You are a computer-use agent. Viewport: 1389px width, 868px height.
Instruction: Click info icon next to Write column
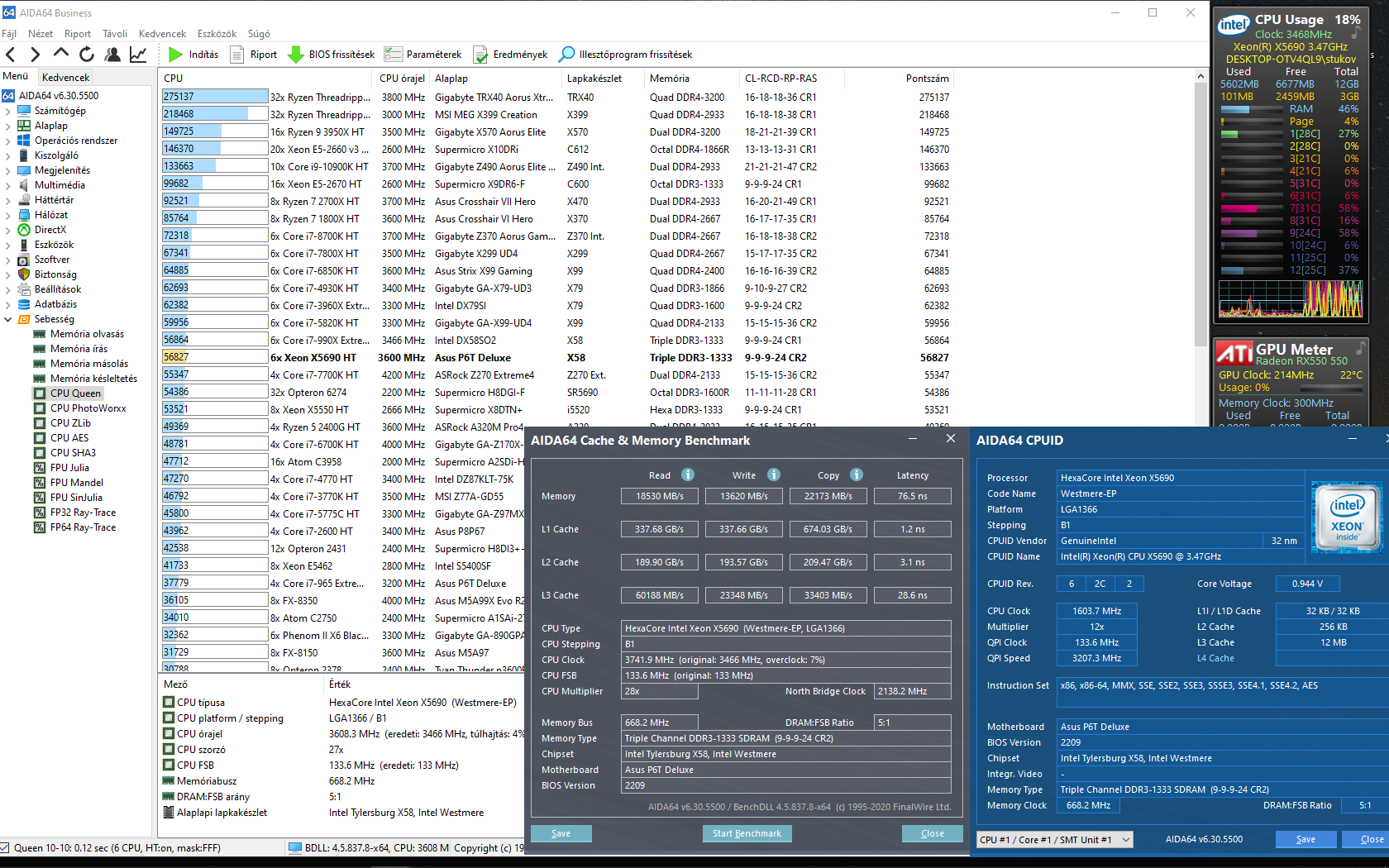click(774, 475)
